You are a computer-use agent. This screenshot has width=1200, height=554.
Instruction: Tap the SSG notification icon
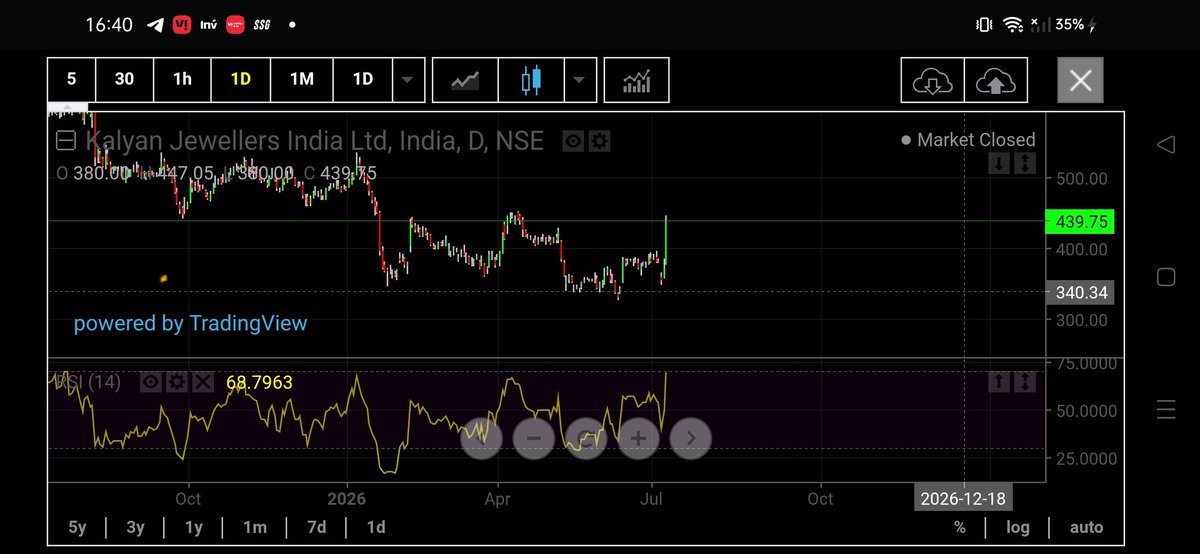(x=263, y=24)
